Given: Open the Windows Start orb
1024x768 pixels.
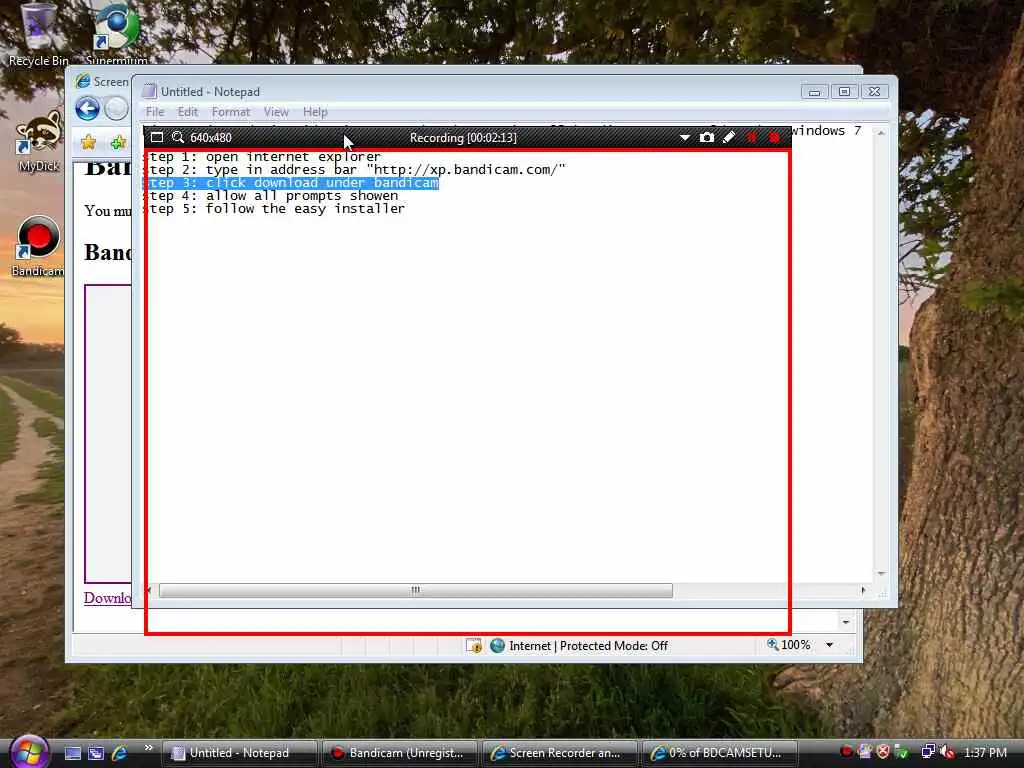Looking at the screenshot, I should click(29, 751).
